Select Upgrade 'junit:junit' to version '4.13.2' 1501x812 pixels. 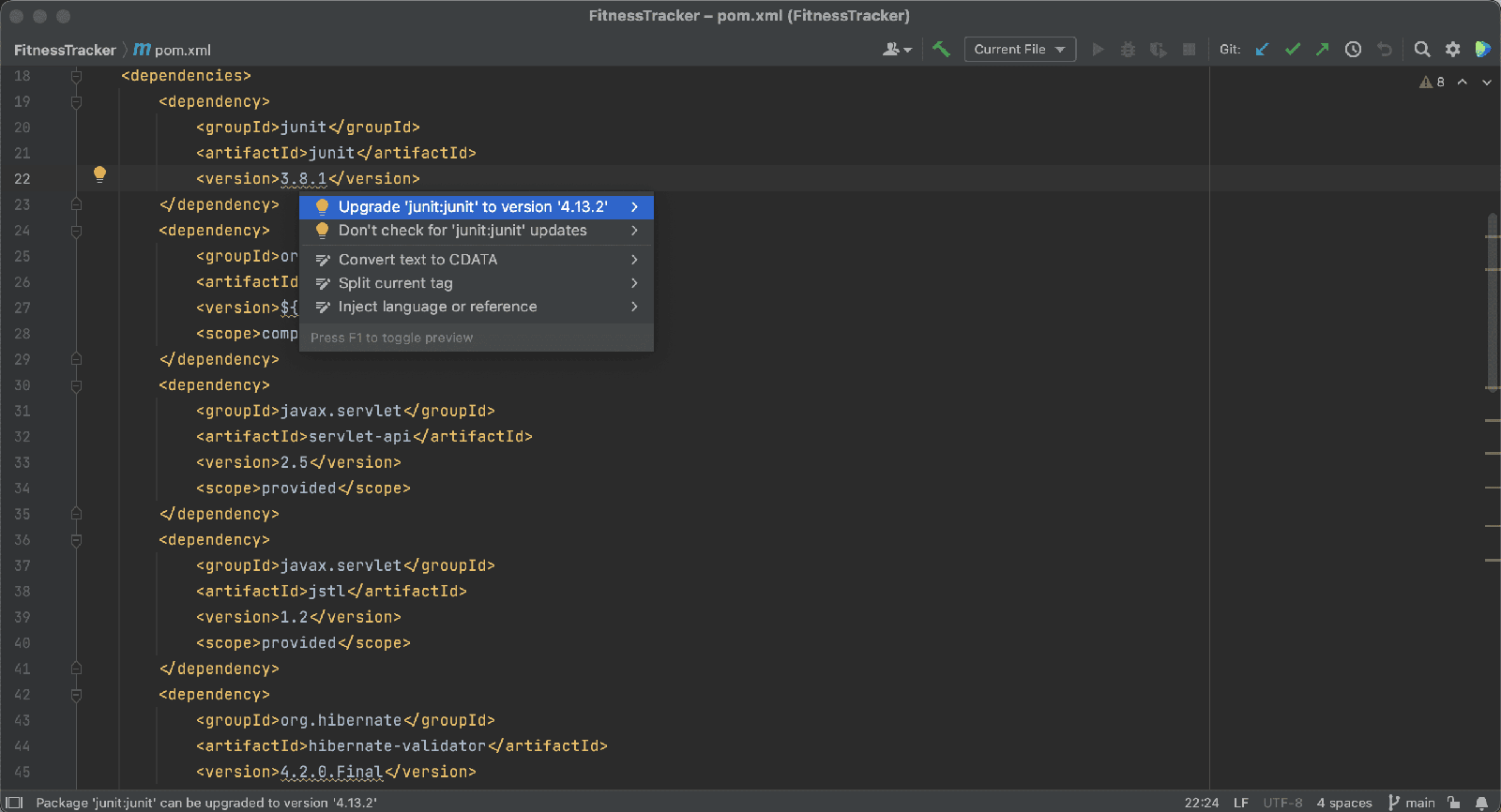(x=476, y=207)
